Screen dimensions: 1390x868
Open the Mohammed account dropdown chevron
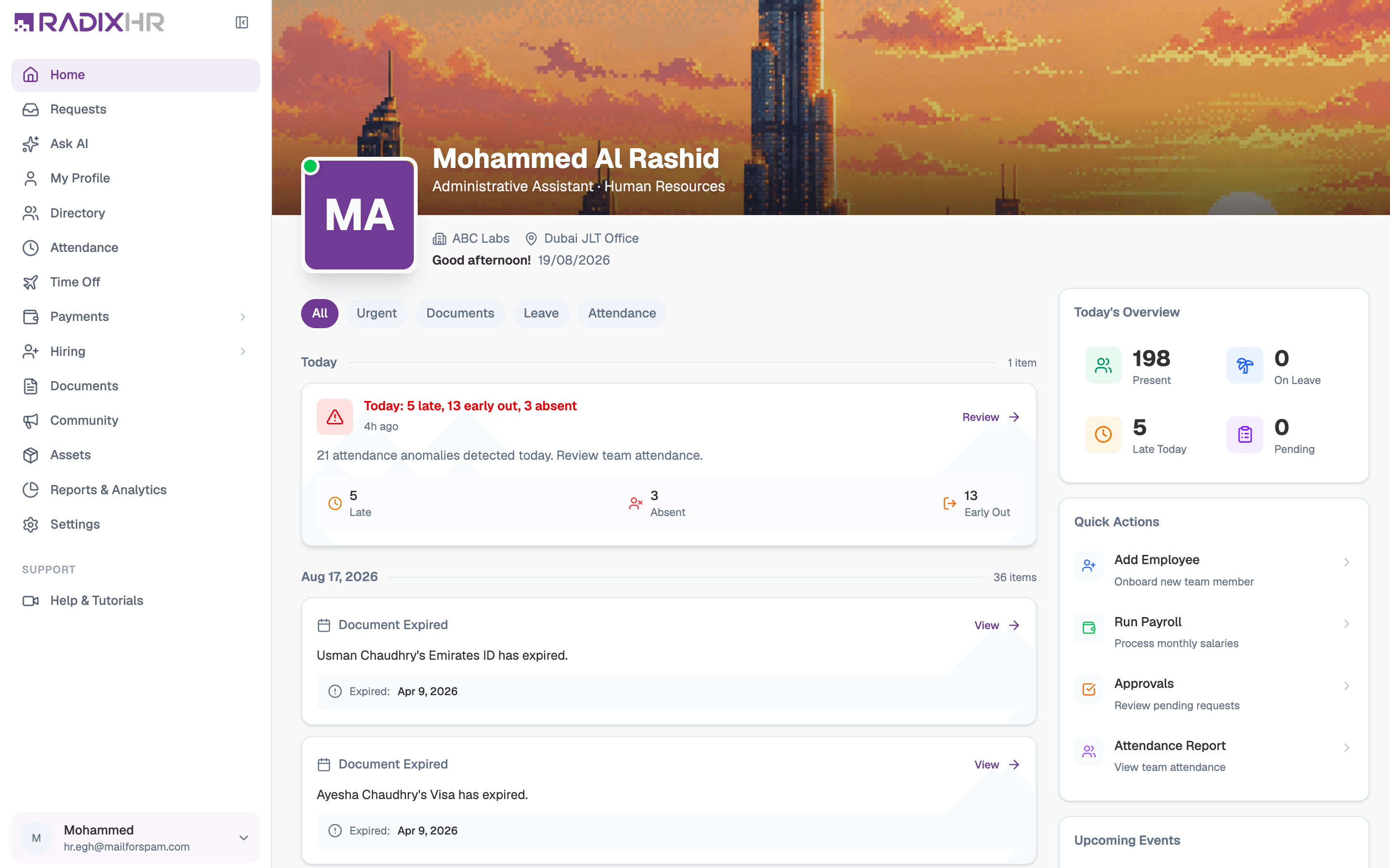[x=243, y=837]
